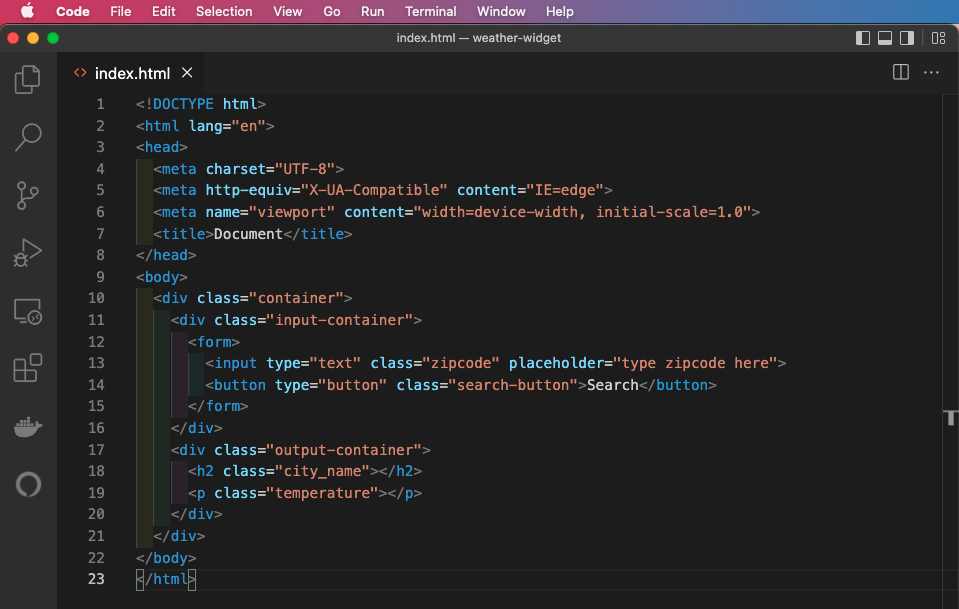Collapse the head element code block
The width and height of the screenshot is (959, 609).
(x=122, y=147)
